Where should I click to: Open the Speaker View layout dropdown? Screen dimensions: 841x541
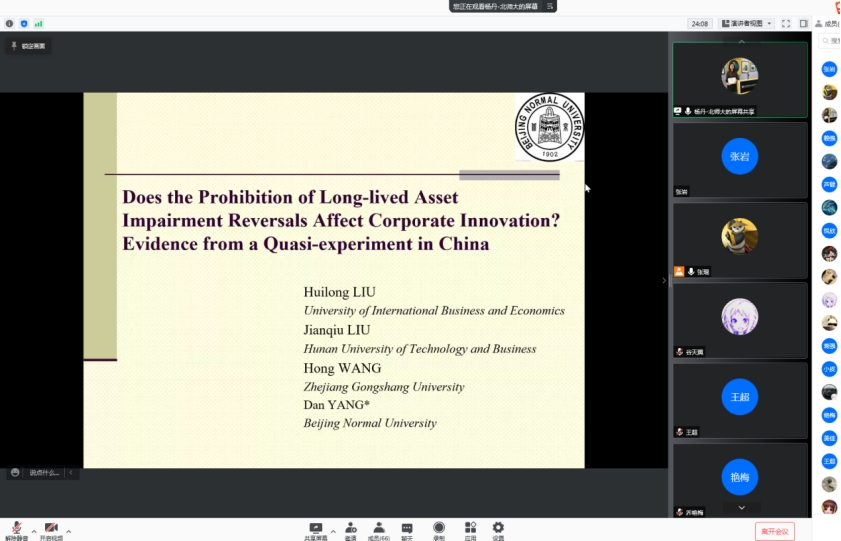click(x=747, y=23)
